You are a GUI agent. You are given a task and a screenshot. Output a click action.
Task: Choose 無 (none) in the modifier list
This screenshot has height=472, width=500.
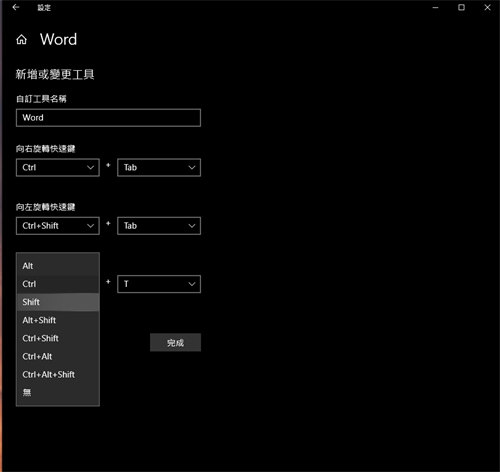pyautogui.click(x=58, y=393)
